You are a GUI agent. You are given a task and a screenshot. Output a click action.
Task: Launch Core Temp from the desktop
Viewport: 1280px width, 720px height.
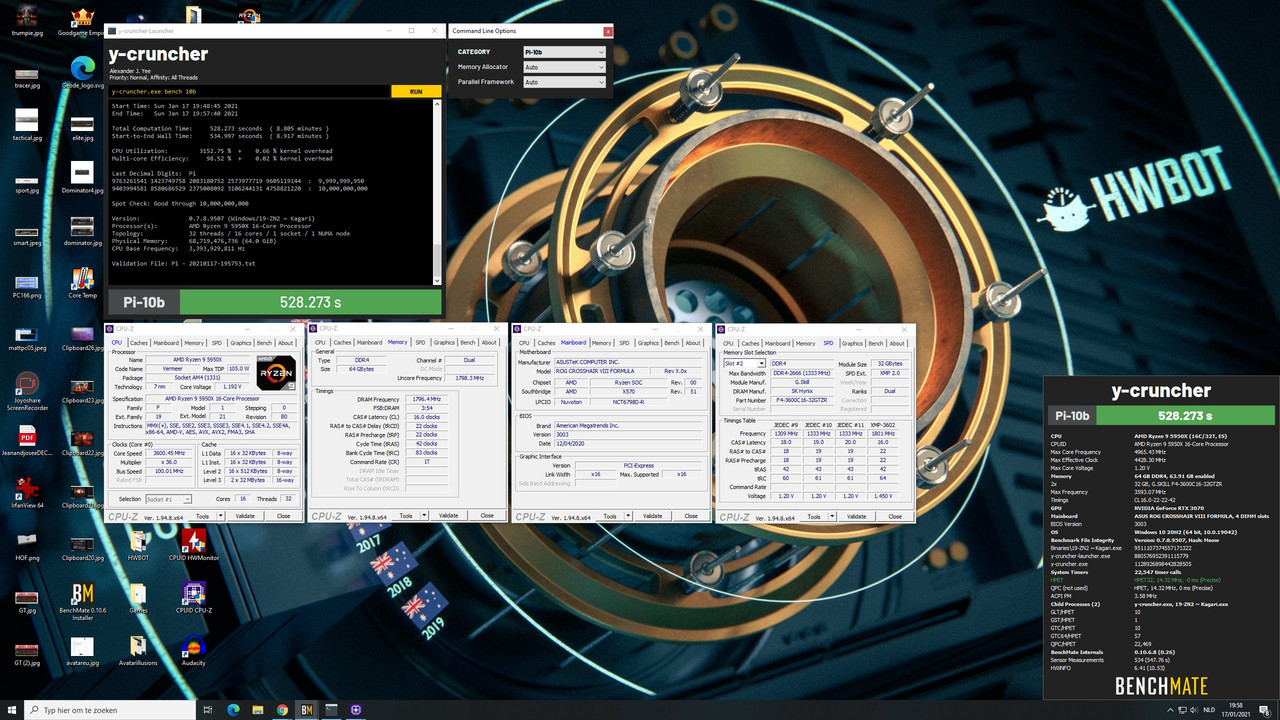coord(82,282)
